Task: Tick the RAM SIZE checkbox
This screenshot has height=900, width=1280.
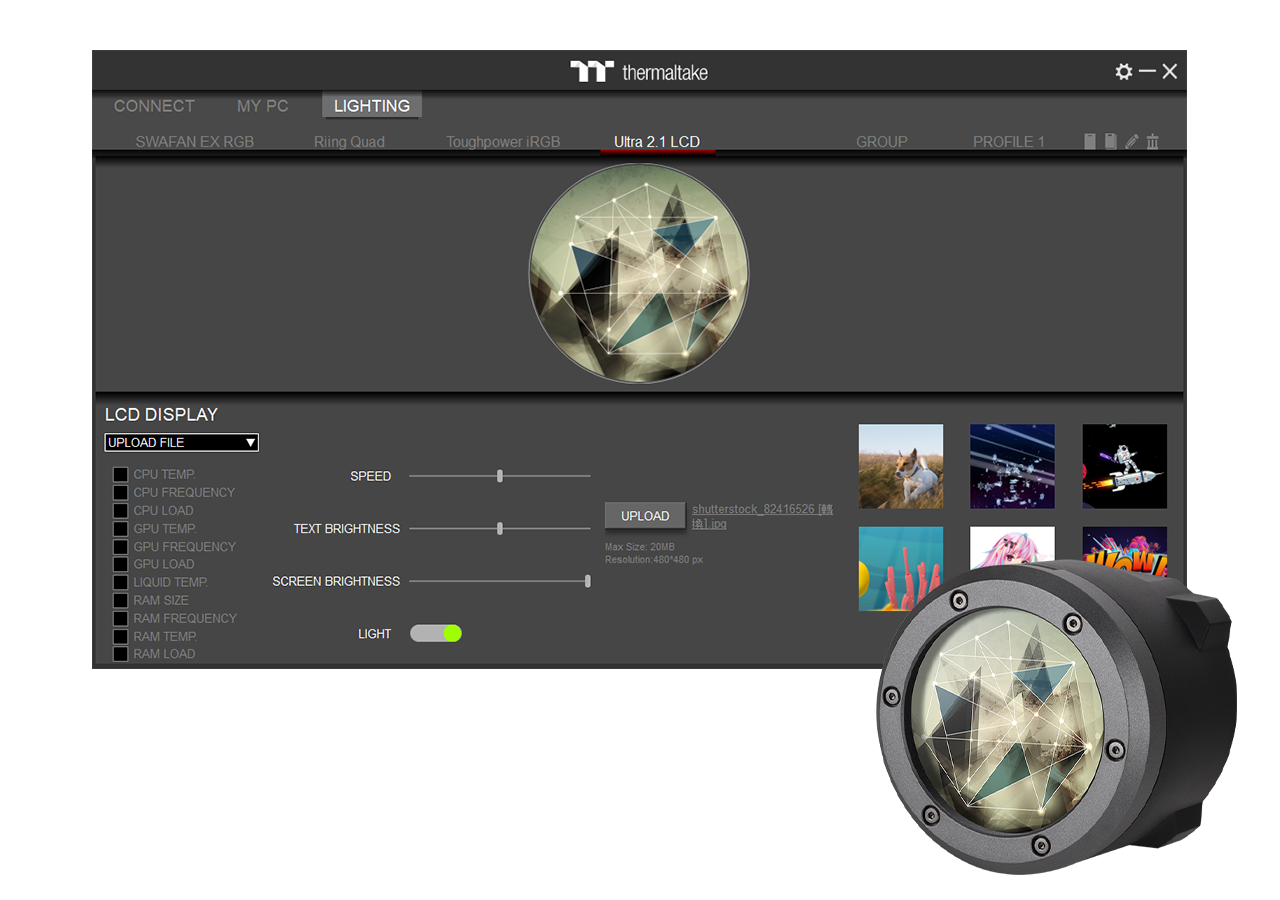Action: click(x=120, y=601)
